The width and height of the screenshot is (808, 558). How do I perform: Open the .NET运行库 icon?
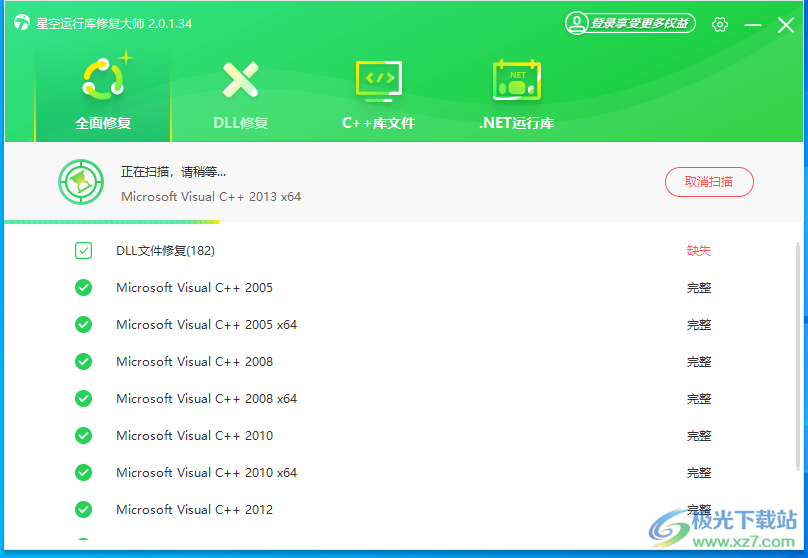tap(516, 81)
